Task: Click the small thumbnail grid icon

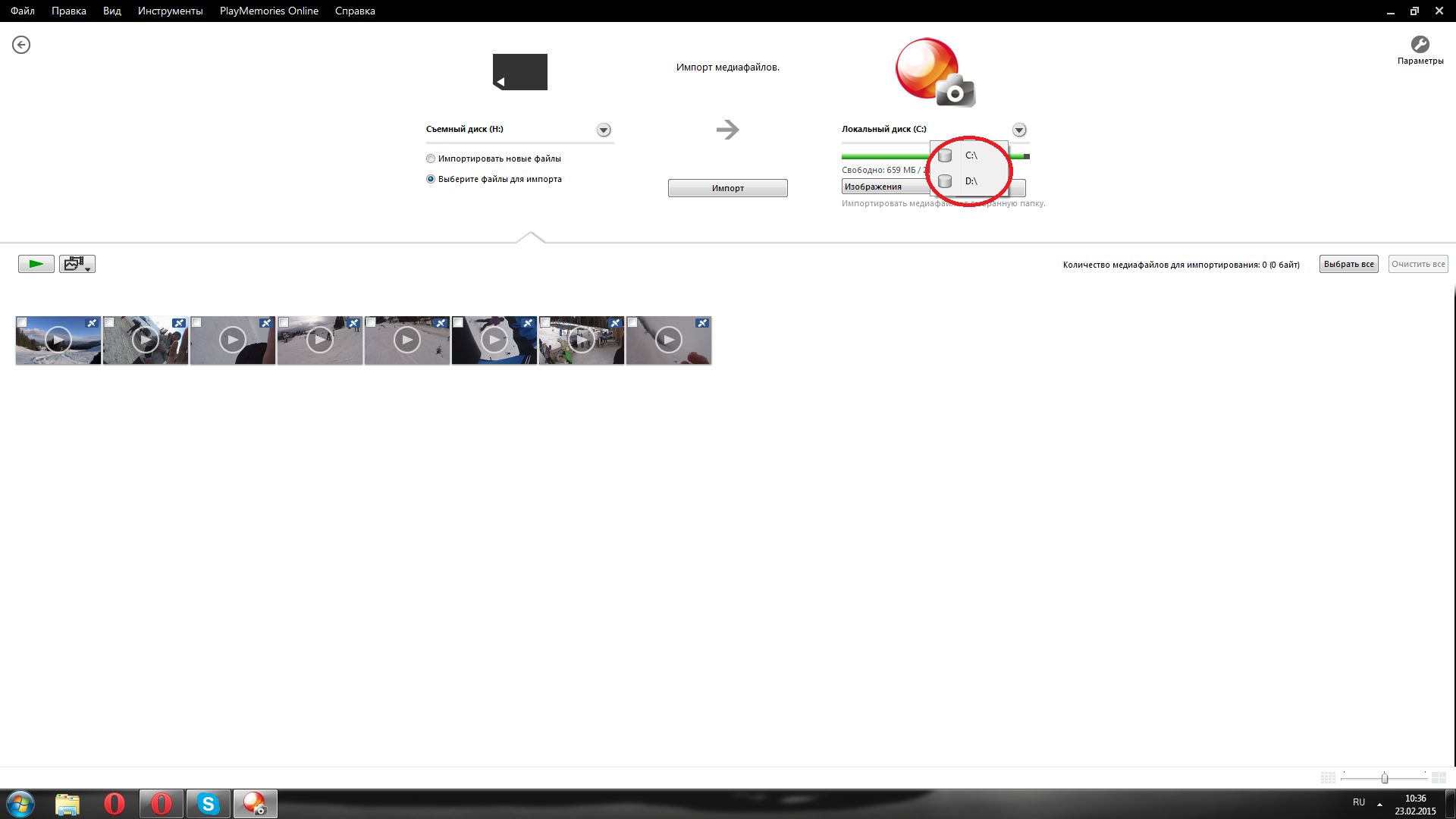Action: 1328,778
